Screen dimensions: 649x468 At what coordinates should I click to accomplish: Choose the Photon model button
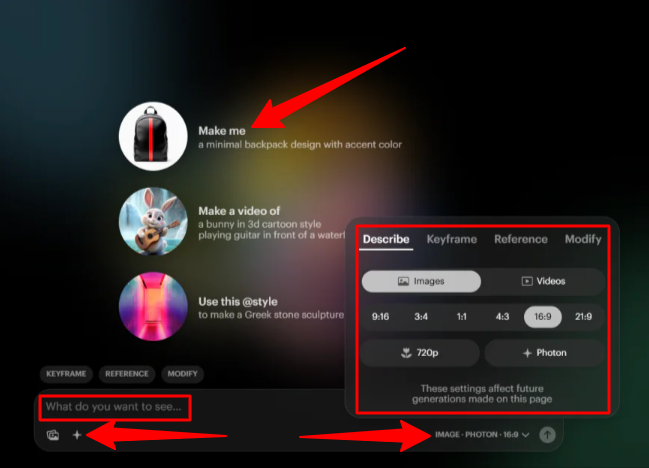[x=544, y=353]
